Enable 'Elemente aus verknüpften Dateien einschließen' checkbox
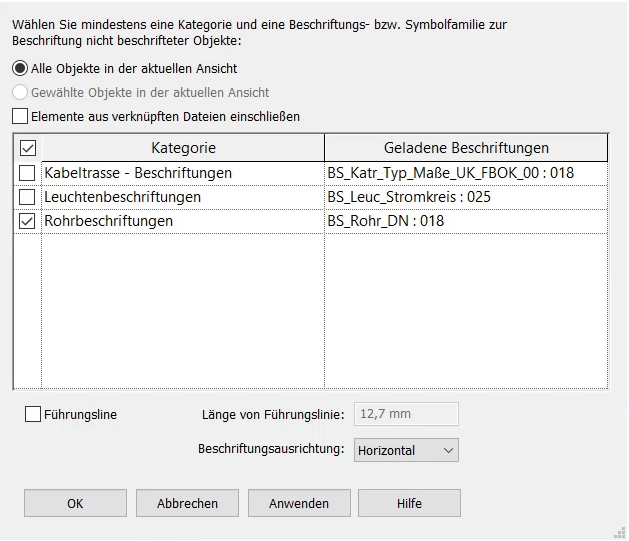The width and height of the screenshot is (629, 541). pos(20,116)
